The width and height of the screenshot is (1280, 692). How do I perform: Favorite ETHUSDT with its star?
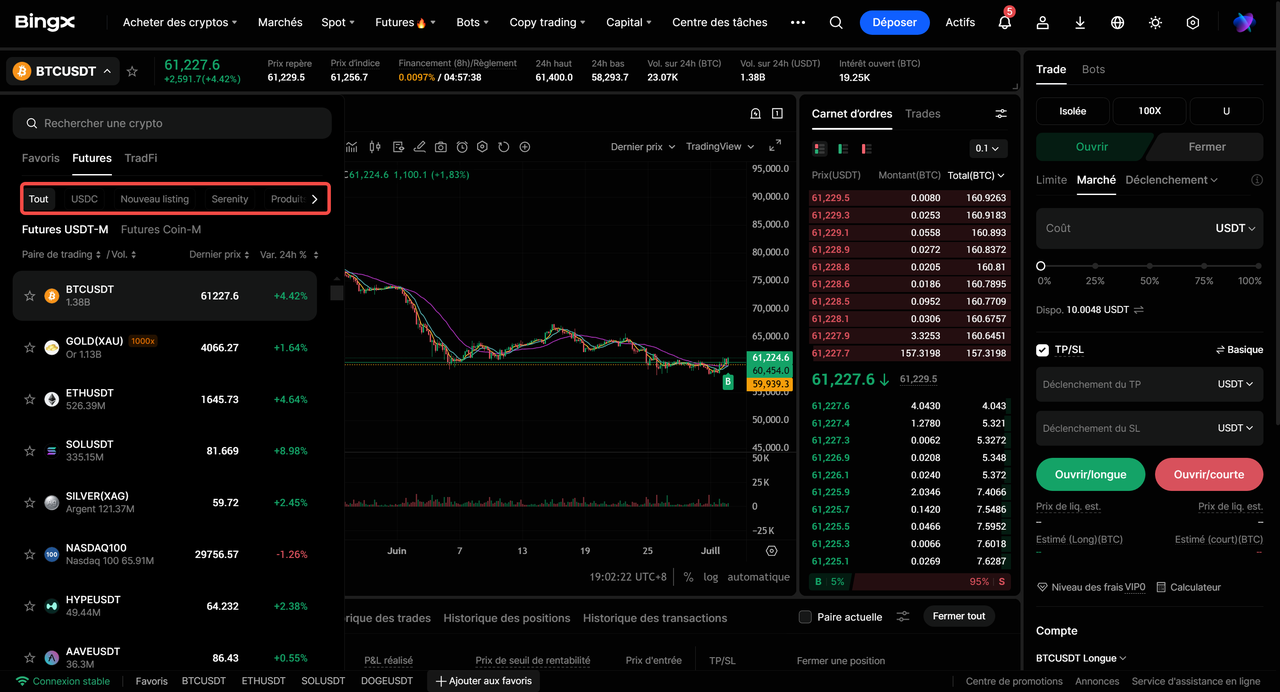(30, 399)
